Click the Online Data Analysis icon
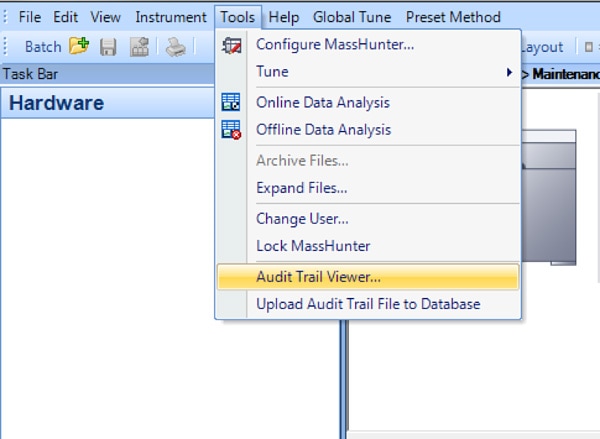 point(231,102)
